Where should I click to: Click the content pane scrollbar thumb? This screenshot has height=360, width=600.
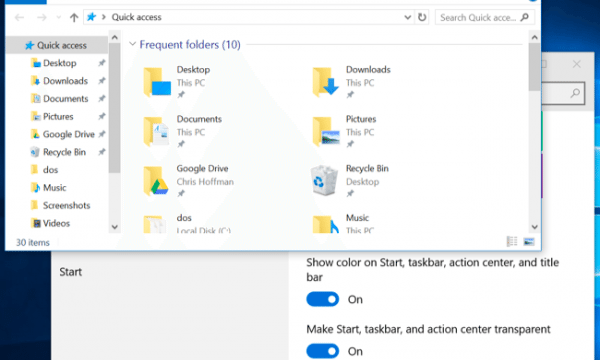[x=535, y=67]
